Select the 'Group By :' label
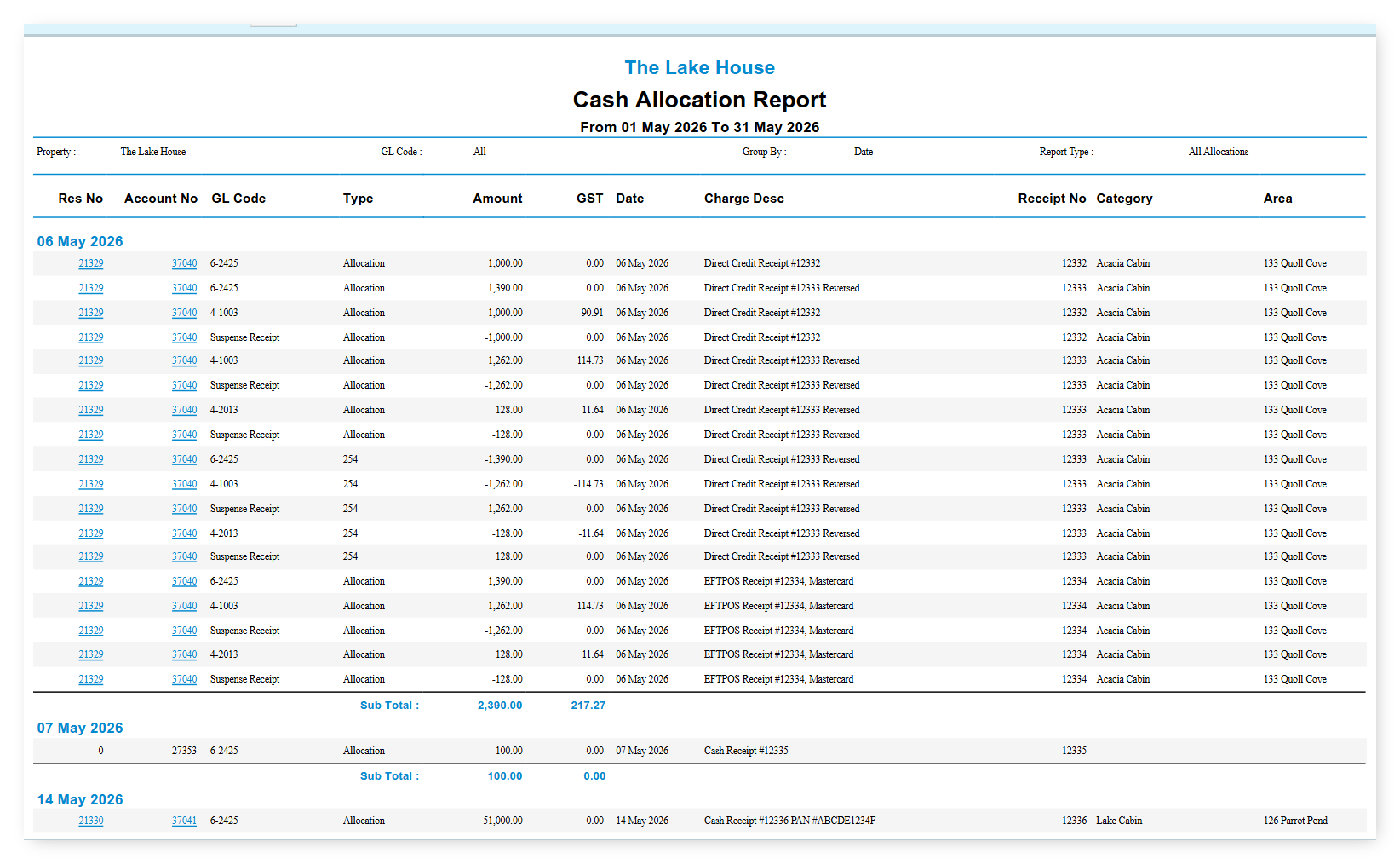Screen dimensions: 1400x864 tap(764, 152)
